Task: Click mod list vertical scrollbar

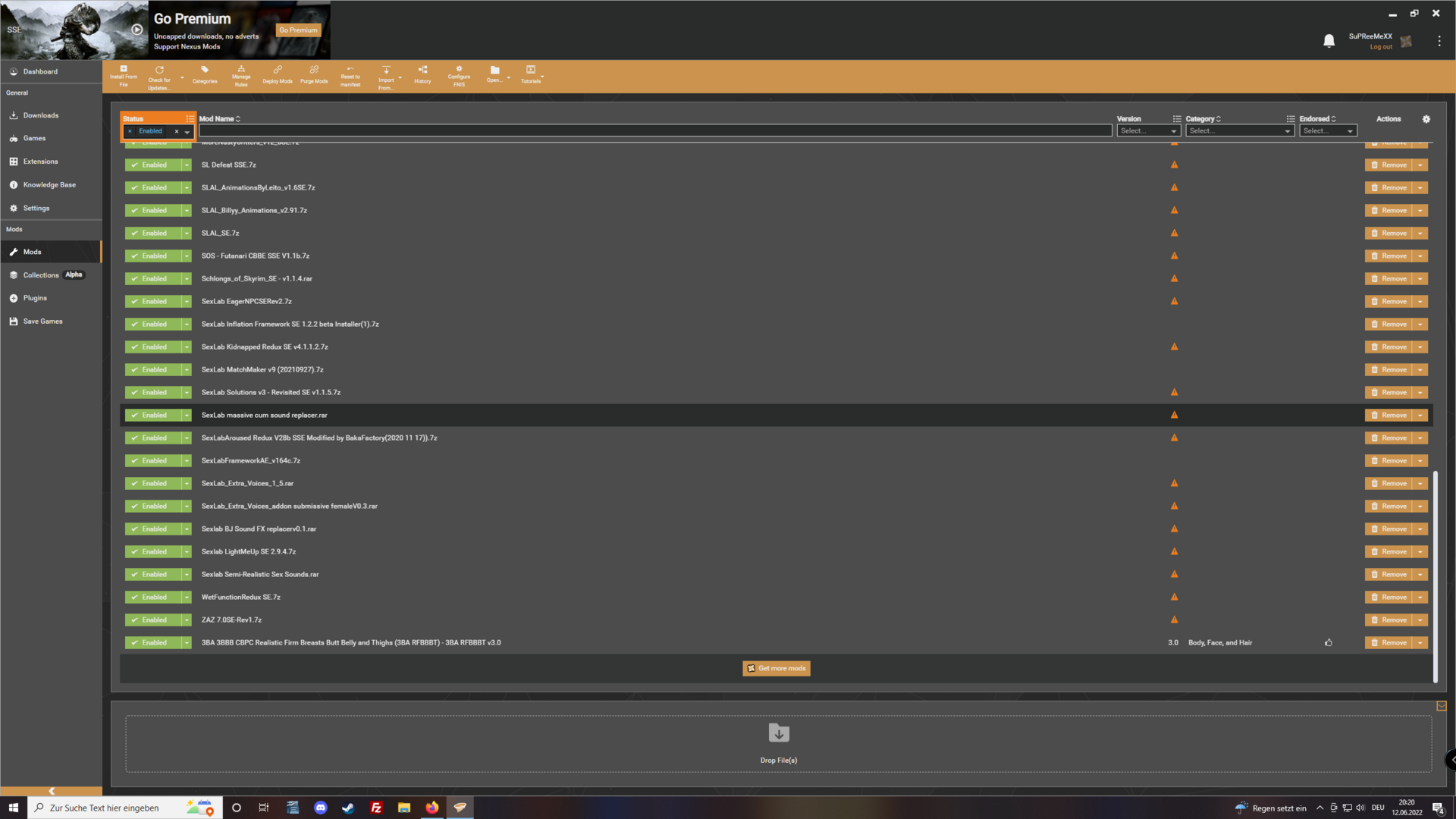Action: pos(1435,576)
